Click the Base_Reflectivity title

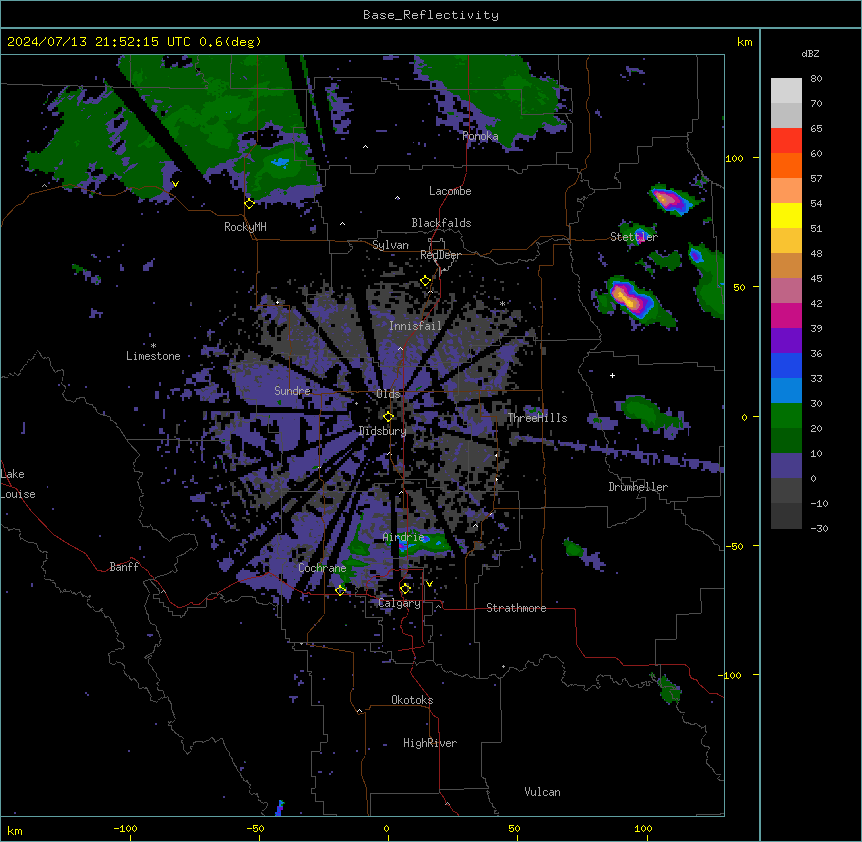pyautogui.click(x=431, y=15)
